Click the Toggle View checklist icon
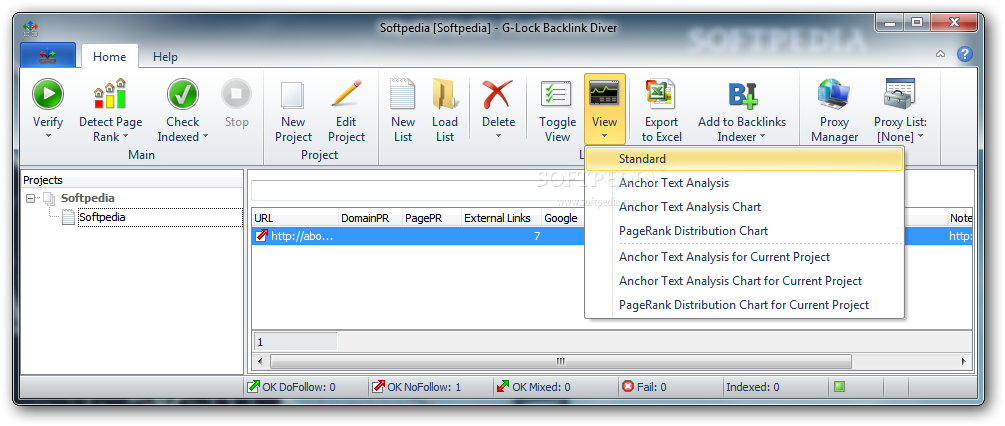The height and width of the screenshot is (426, 1005). 556,95
